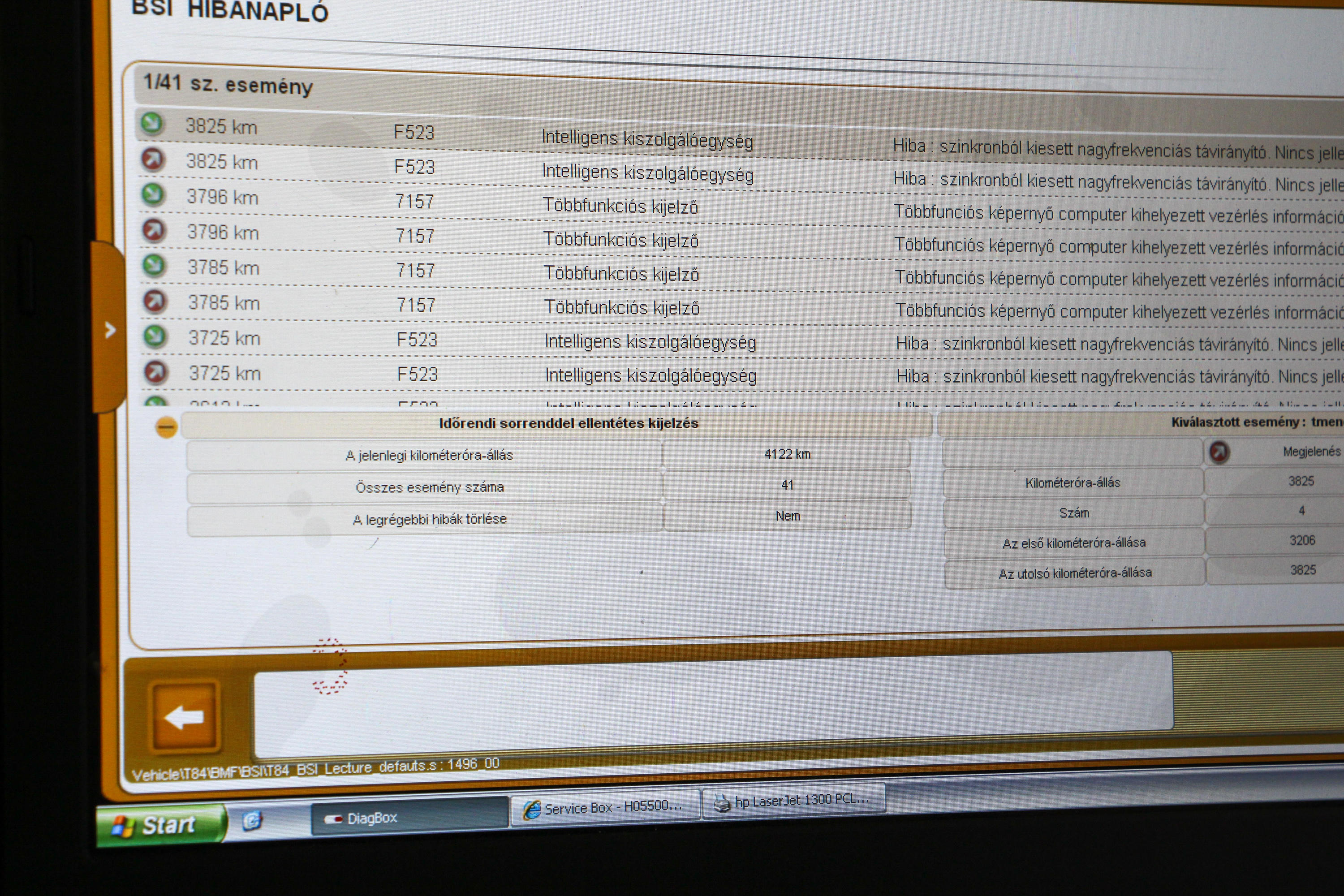Click red icon on 3785 km row
This screenshot has width=1344, height=896.
pos(155,301)
